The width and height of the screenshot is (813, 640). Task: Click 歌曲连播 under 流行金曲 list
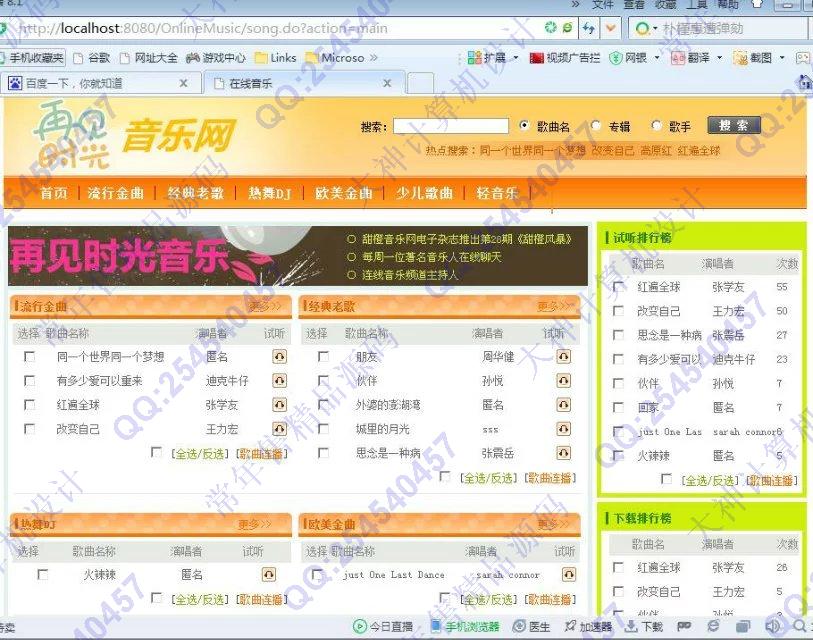tap(261, 454)
